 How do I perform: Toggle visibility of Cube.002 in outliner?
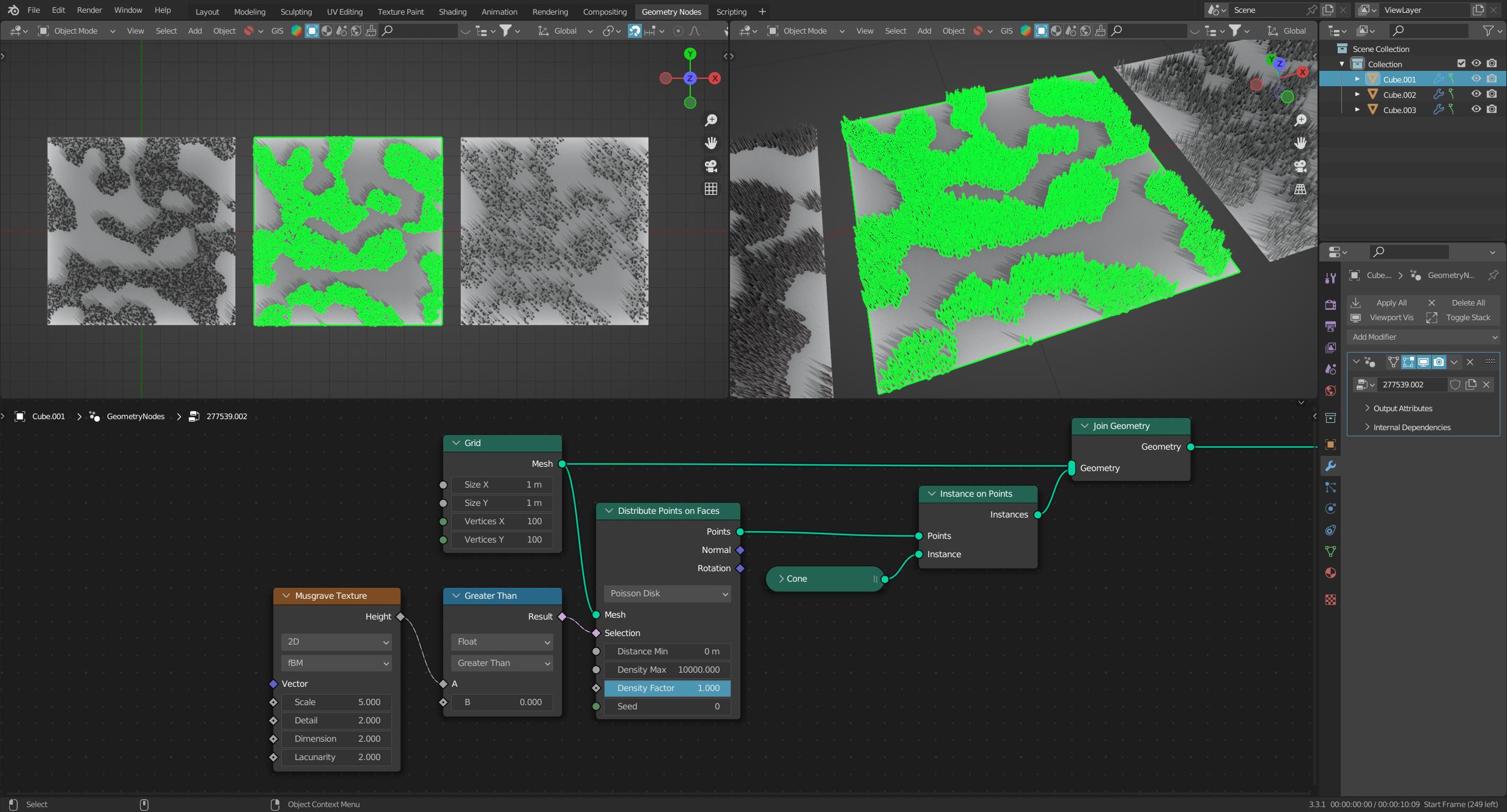point(1476,94)
